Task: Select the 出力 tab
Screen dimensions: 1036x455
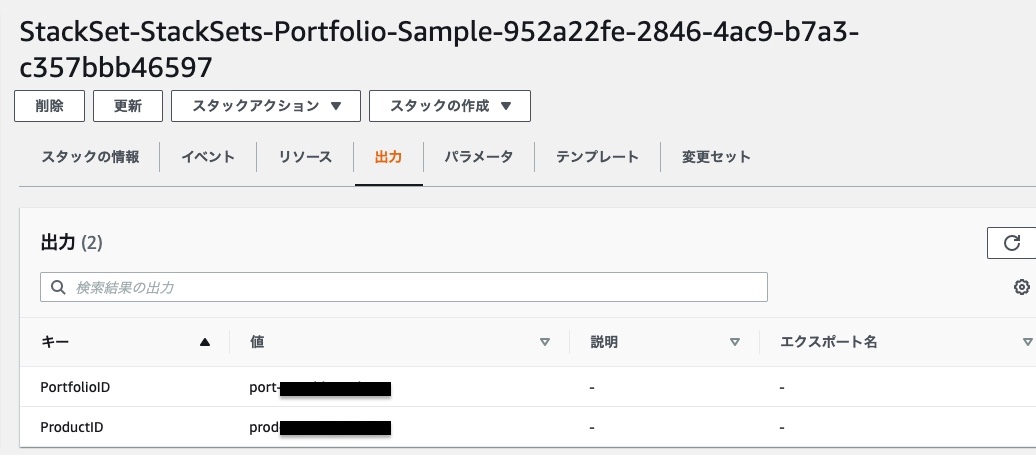Action: point(388,157)
